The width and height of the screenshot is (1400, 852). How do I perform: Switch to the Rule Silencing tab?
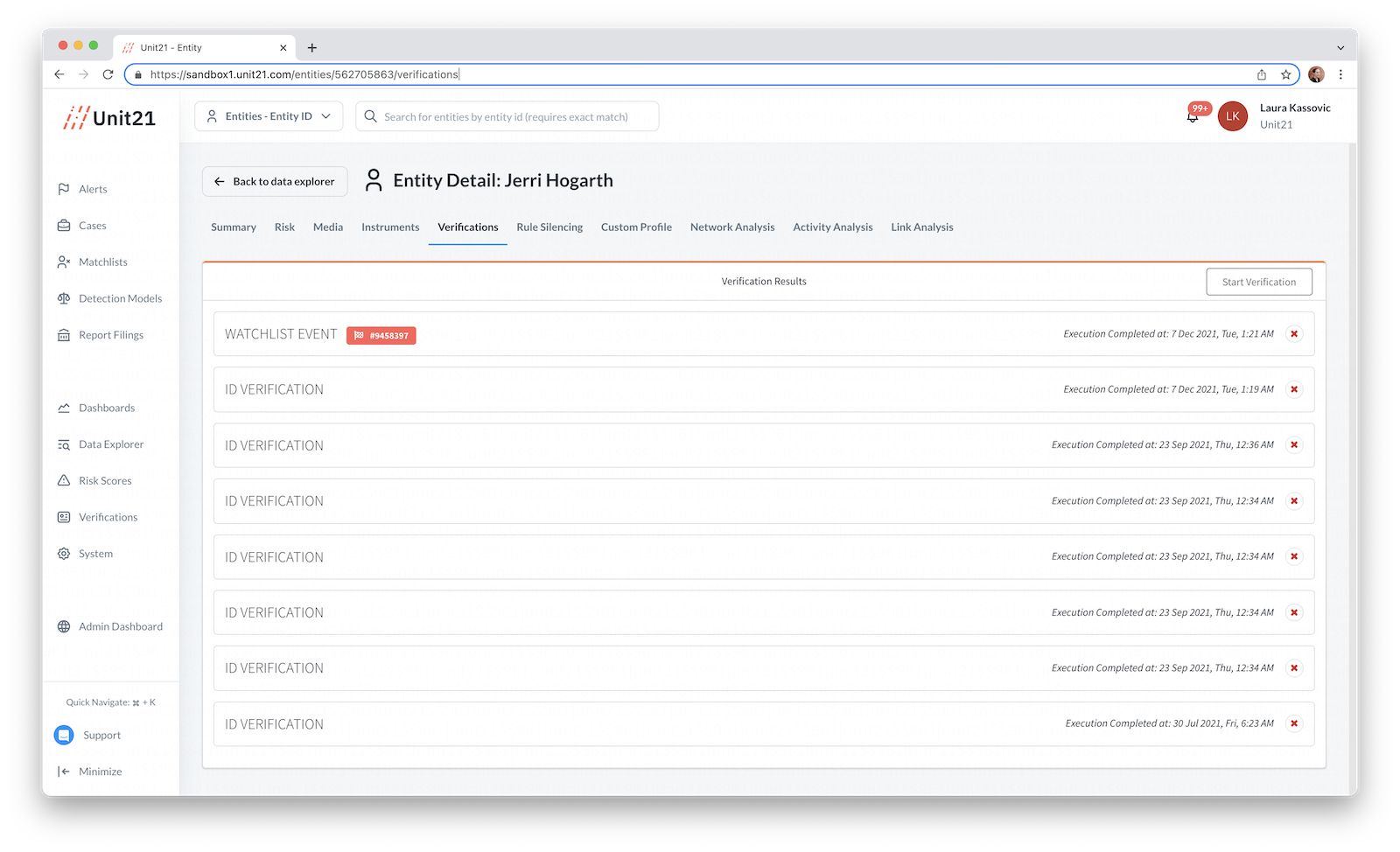549,227
